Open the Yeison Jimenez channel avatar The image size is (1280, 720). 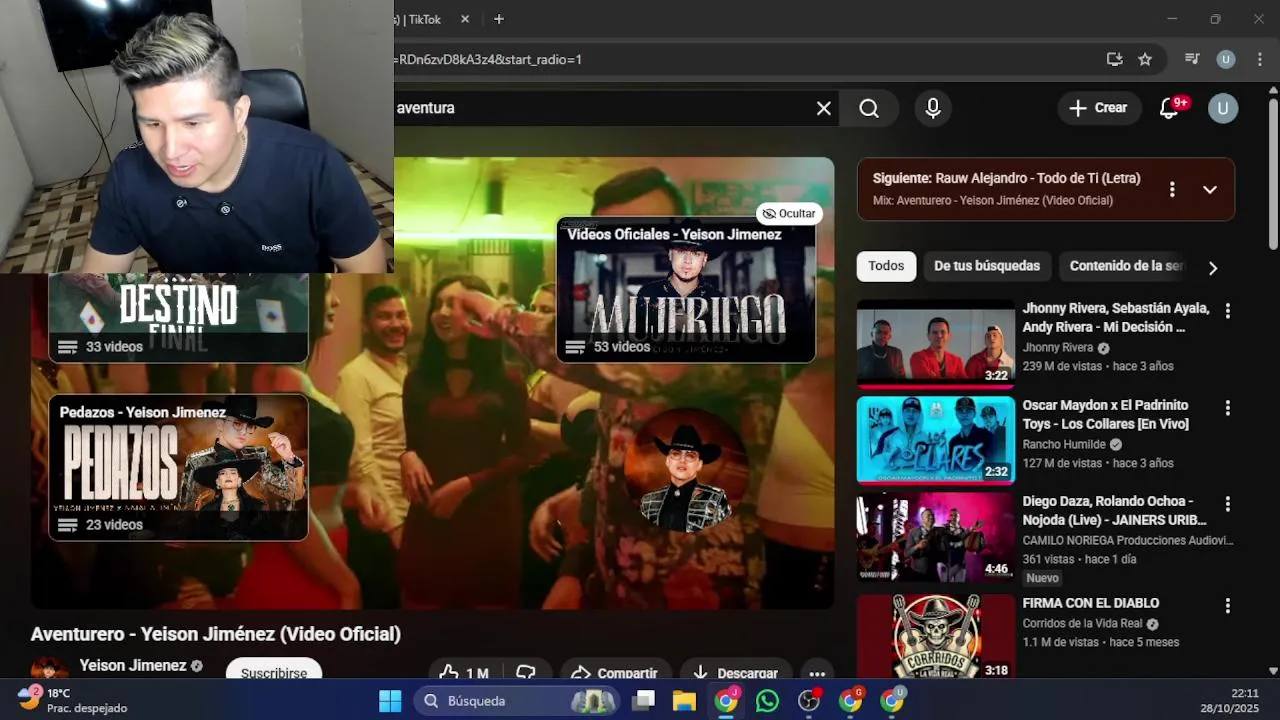pos(50,669)
